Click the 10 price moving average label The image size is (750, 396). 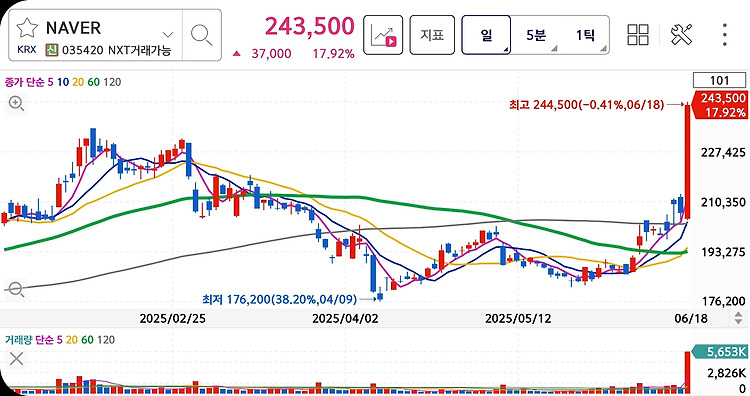[x=63, y=82]
